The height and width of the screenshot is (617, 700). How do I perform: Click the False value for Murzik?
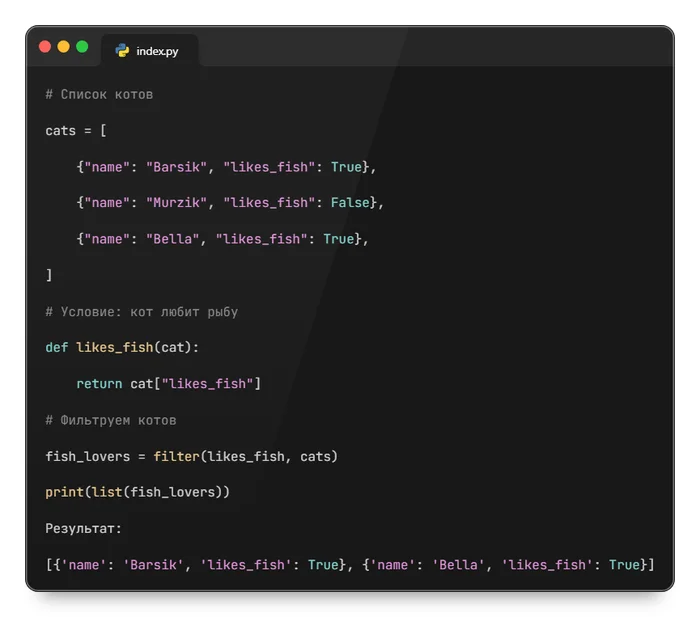(350, 203)
